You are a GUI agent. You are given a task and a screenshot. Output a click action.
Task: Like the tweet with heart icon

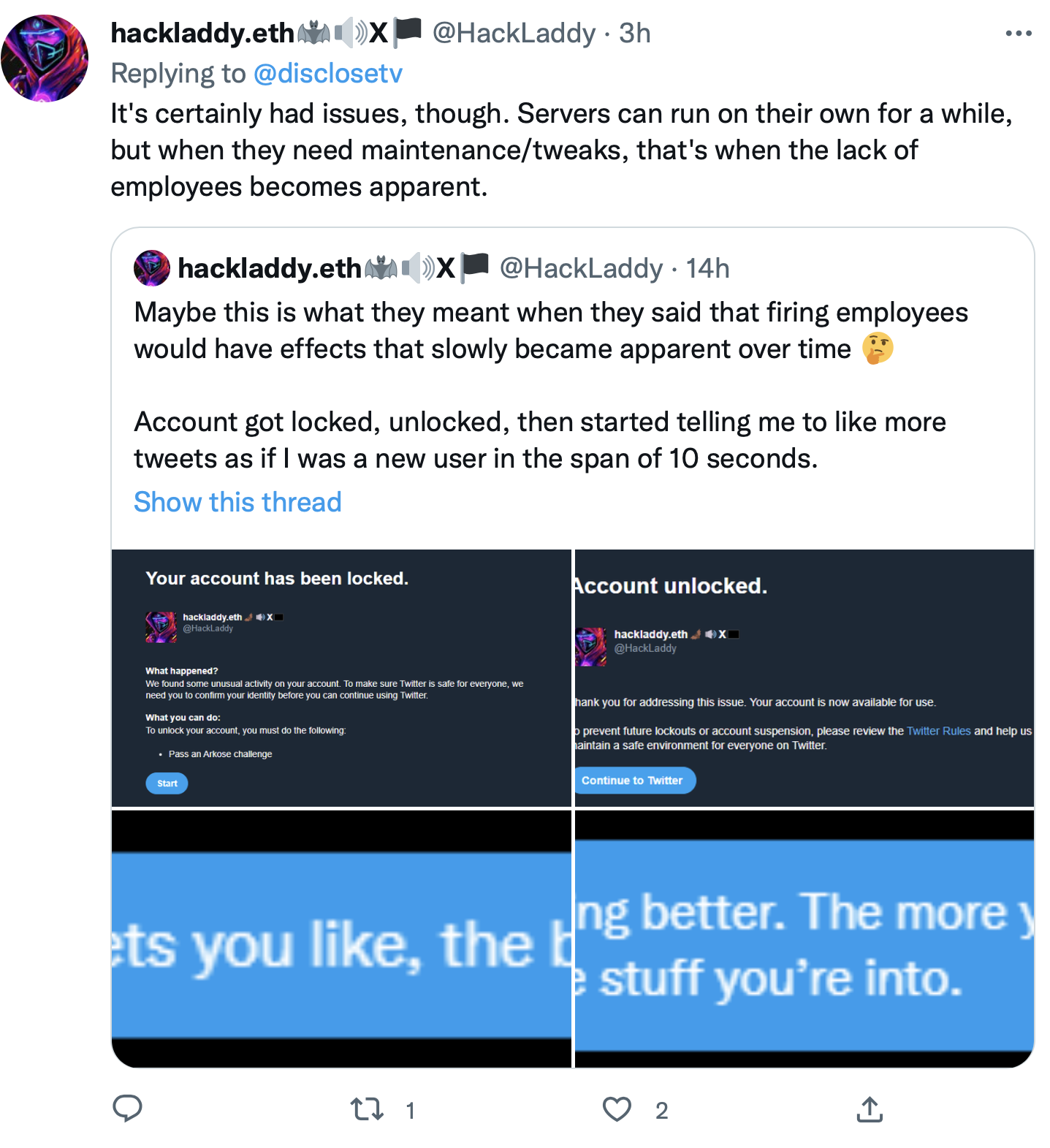coord(617,1109)
